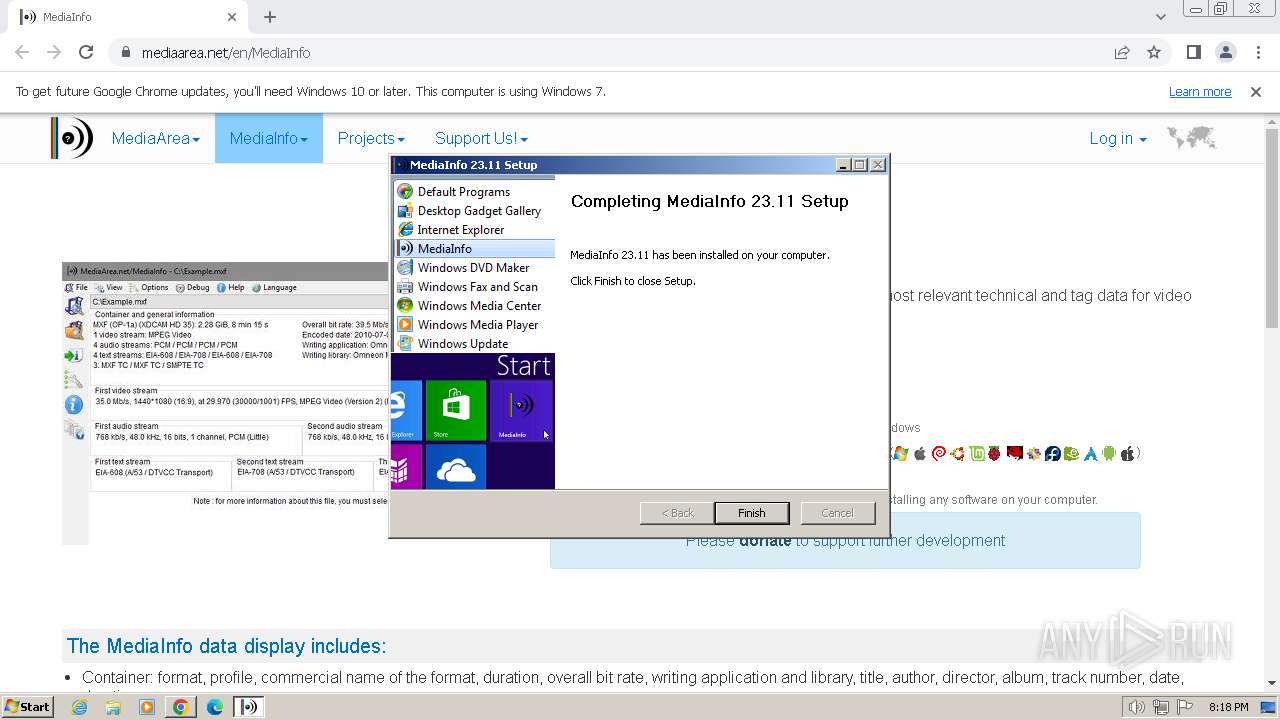Click the Ubuntu download icon
The height and width of the screenshot is (720, 1280).
click(957, 453)
